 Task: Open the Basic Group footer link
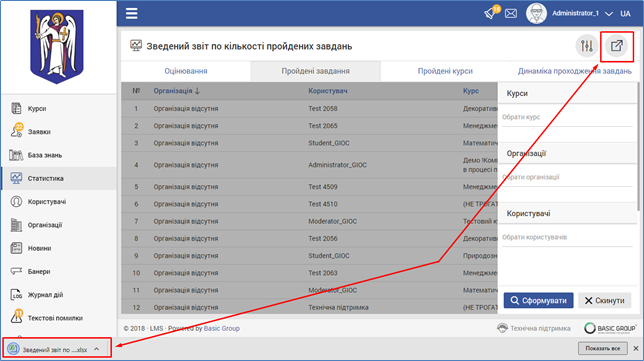click(222, 328)
